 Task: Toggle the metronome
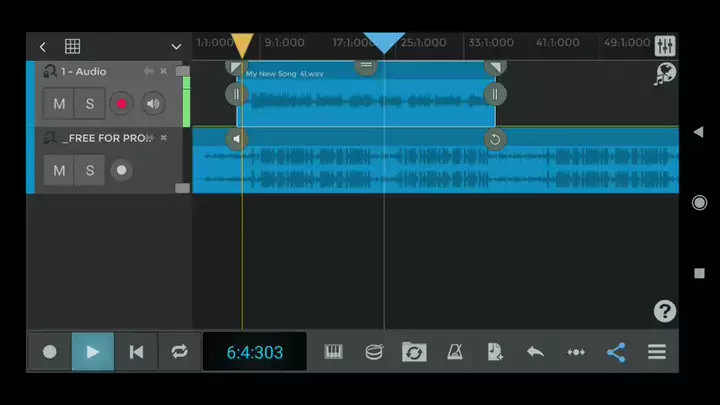pyautogui.click(x=454, y=352)
